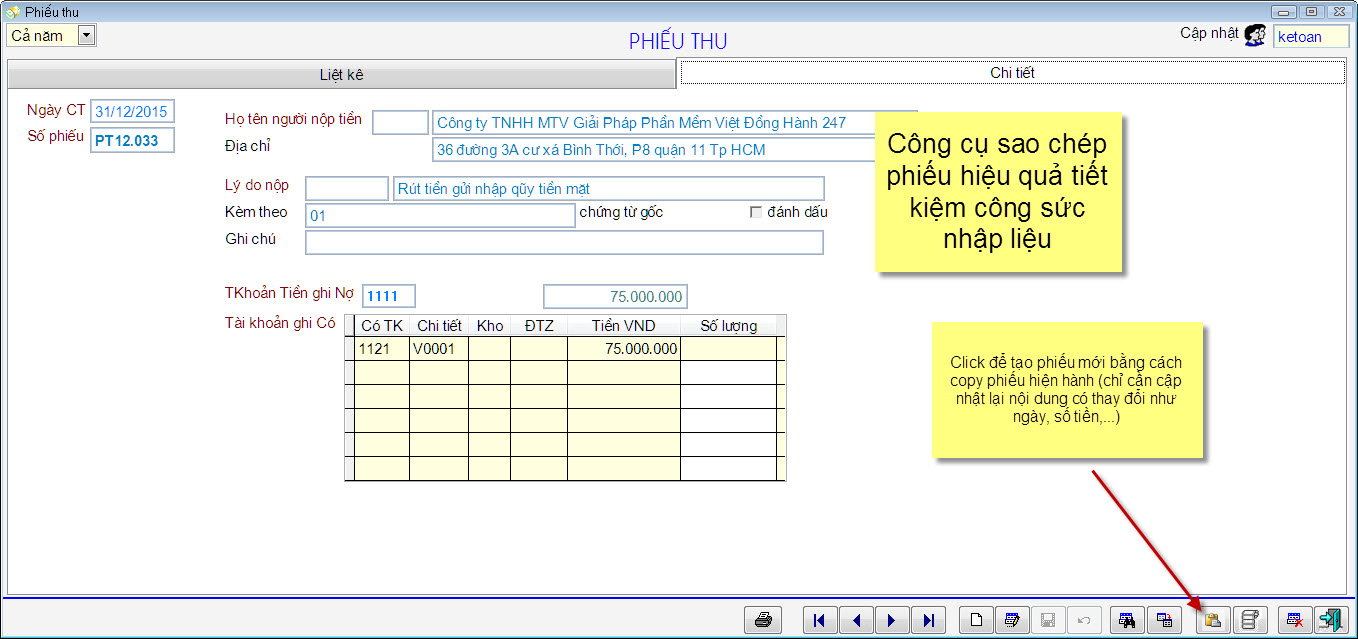The height and width of the screenshot is (639, 1358).
Task: Jump to the last record
Action: coord(928,620)
